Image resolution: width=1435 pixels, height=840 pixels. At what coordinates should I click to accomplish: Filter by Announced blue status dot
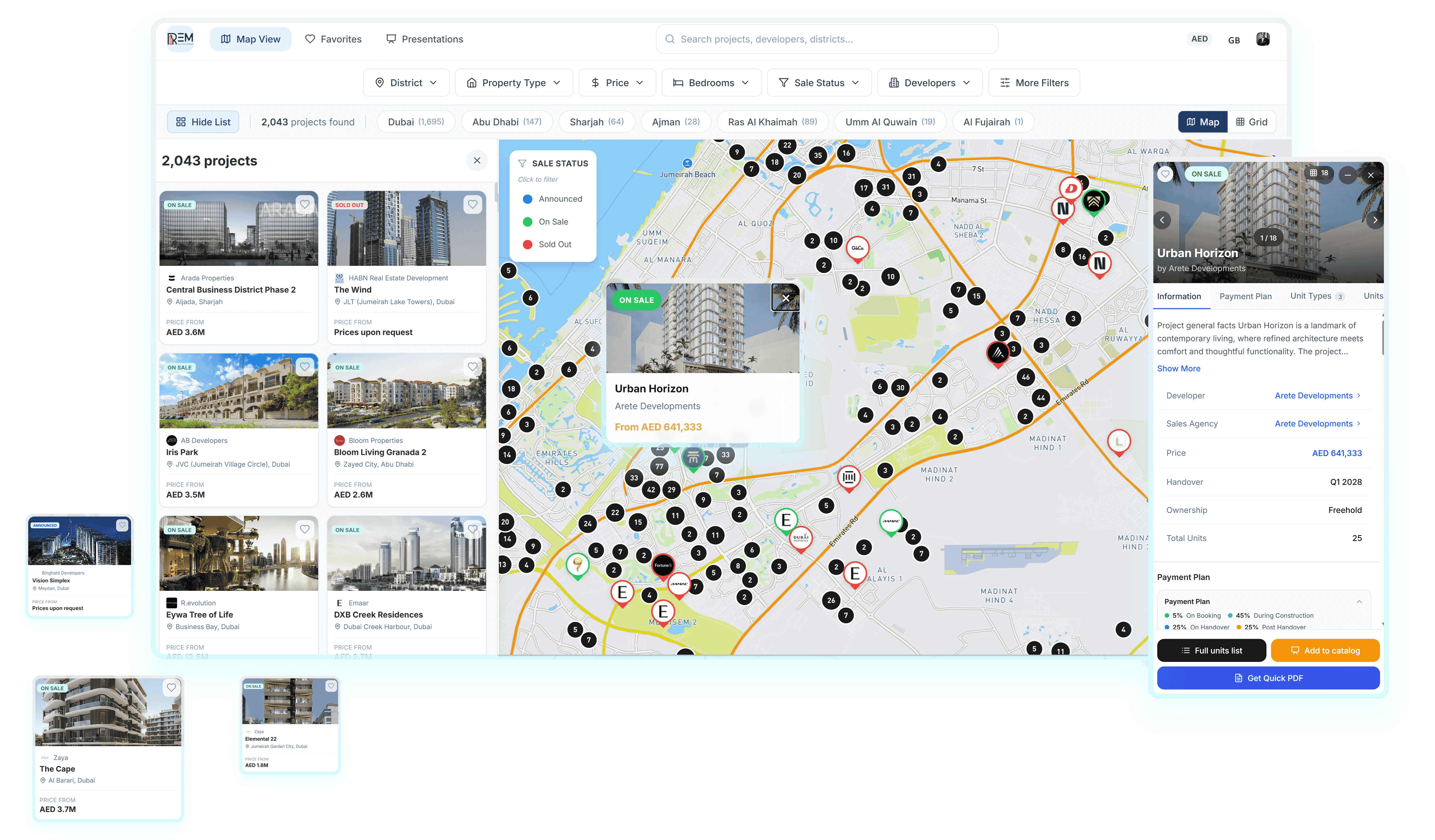pos(527,199)
